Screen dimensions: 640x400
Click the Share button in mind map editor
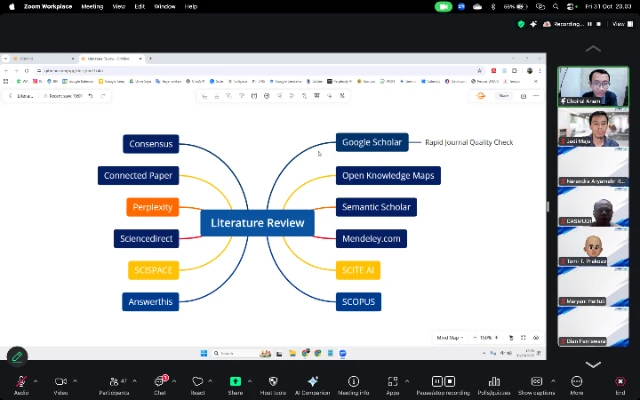click(503, 96)
